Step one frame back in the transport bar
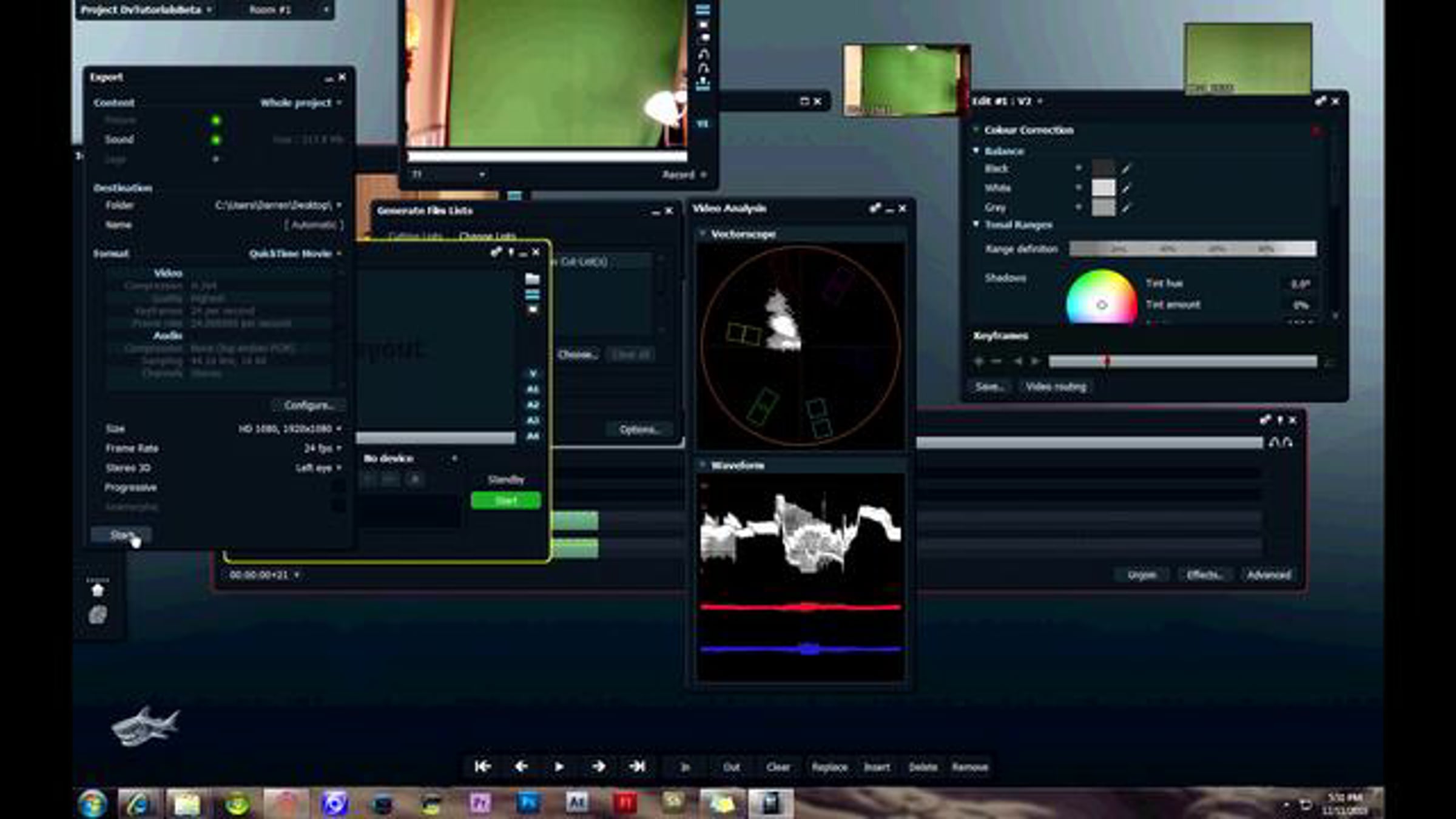The height and width of the screenshot is (819, 1456). 521,767
